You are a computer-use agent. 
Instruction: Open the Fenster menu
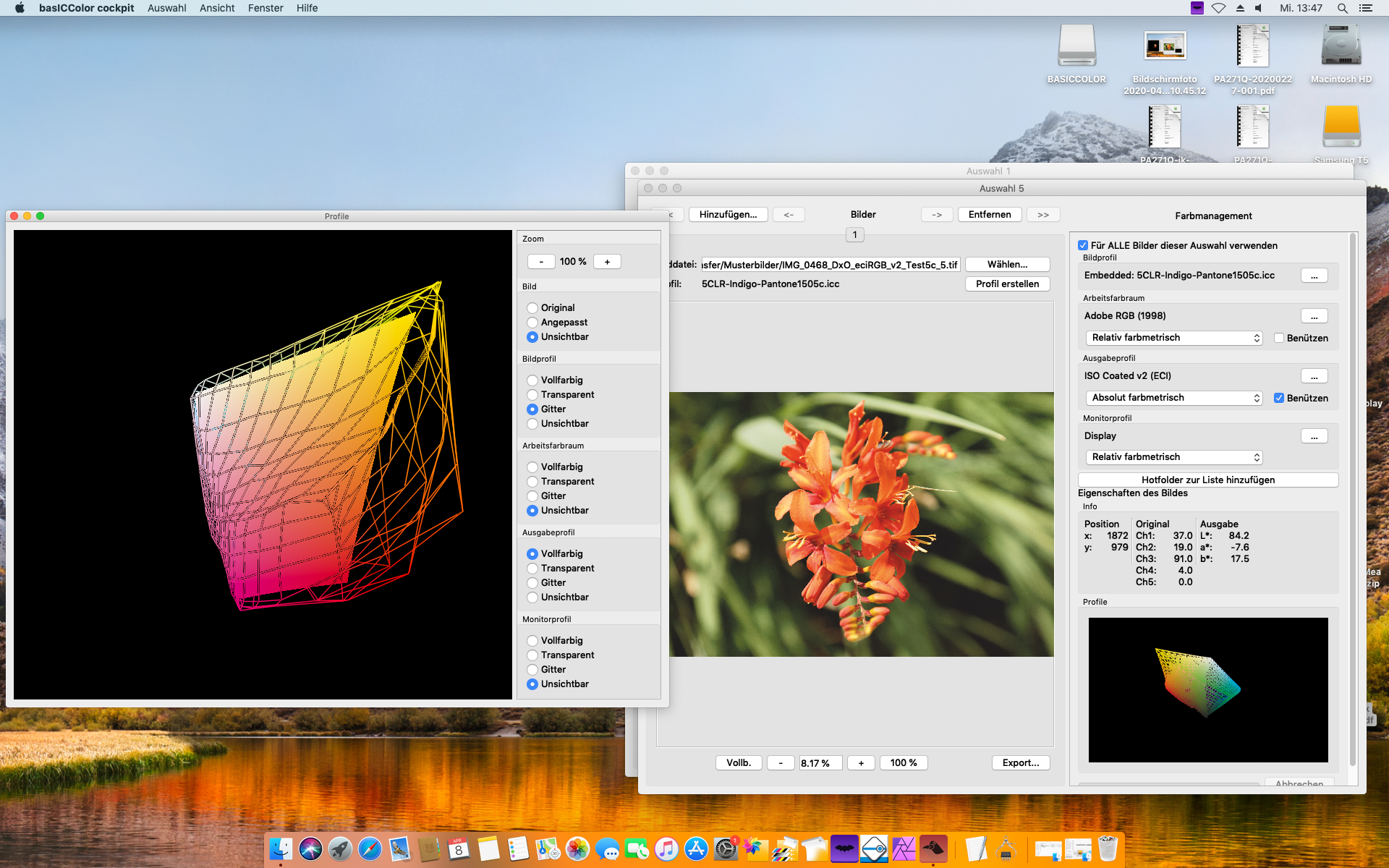(266, 8)
